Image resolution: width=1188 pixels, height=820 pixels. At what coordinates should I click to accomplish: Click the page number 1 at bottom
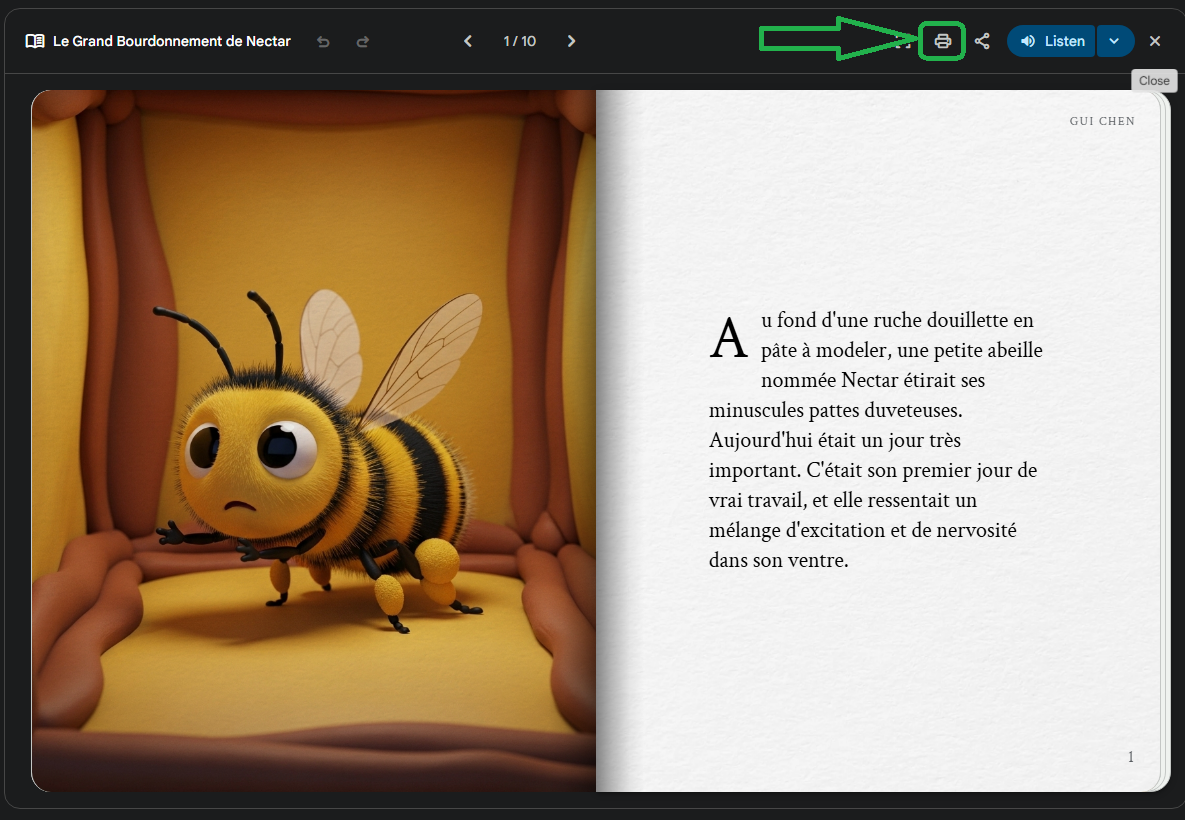point(1130,756)
